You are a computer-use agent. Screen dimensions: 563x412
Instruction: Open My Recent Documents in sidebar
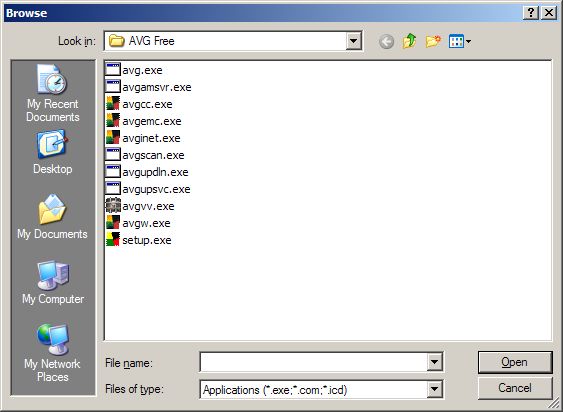point(52,94)
